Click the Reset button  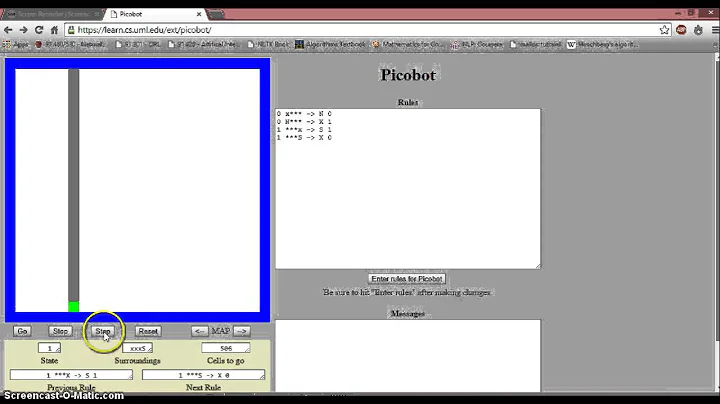click(x=148, y=331)
